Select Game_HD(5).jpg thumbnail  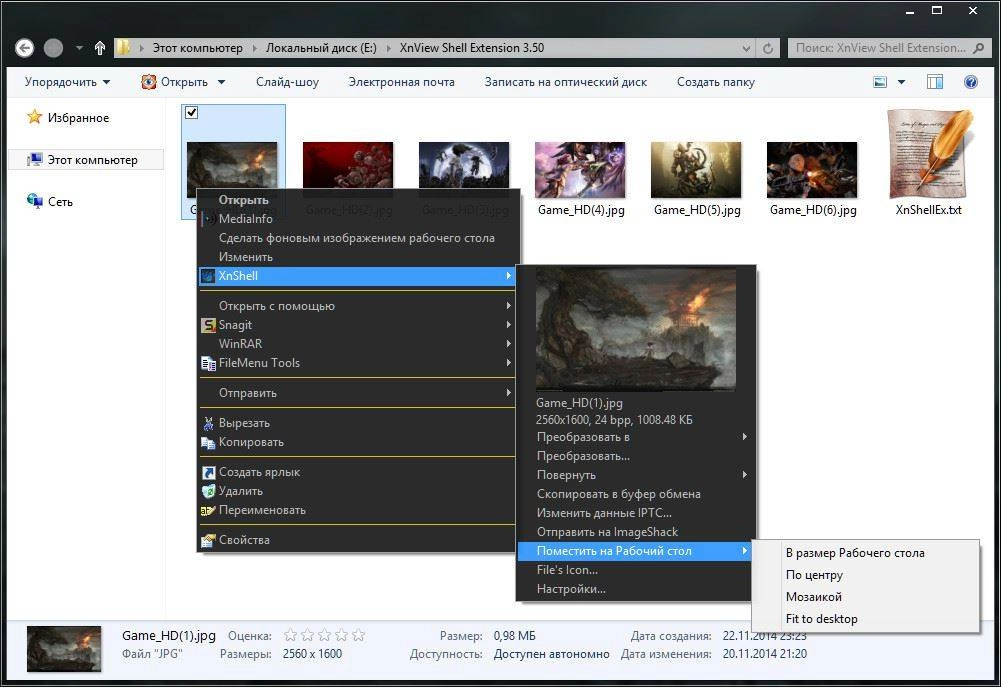(696, 169)
